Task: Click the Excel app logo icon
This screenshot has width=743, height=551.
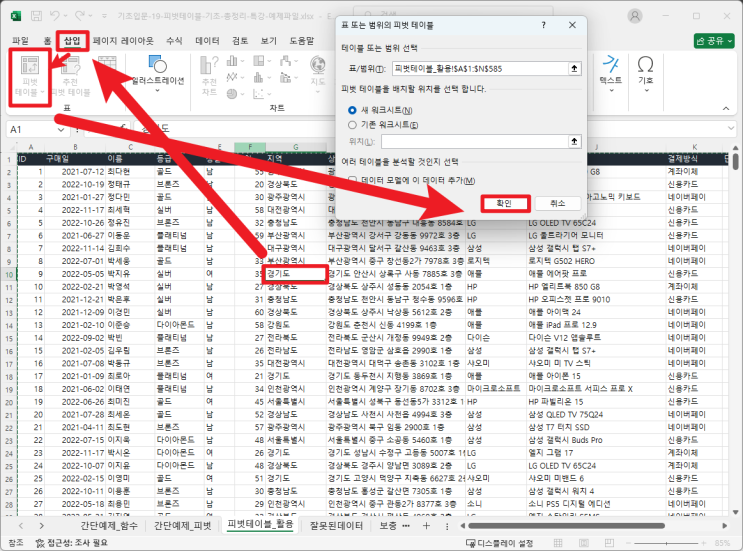Action: (x=16, y=16)
